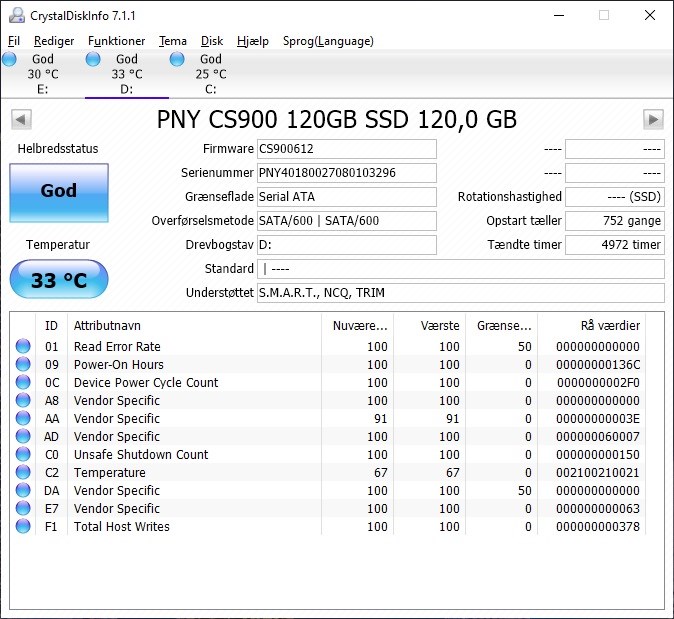Image resolution: width=674 pixels, height=619 pixels.
Task: Select the Read Error Rate row text
Action: (117, 346)
